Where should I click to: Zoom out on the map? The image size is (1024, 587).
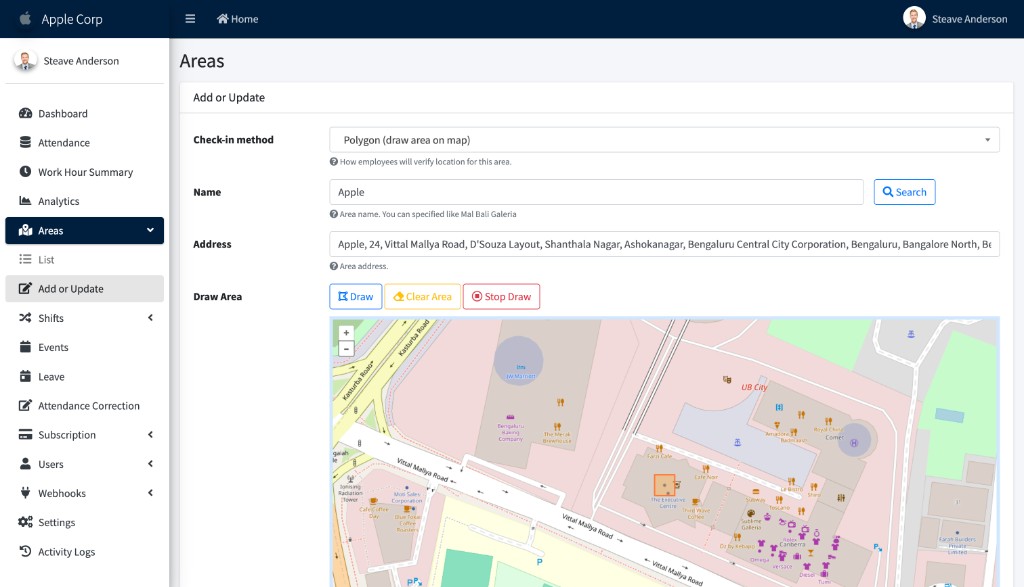coord(346,349)
